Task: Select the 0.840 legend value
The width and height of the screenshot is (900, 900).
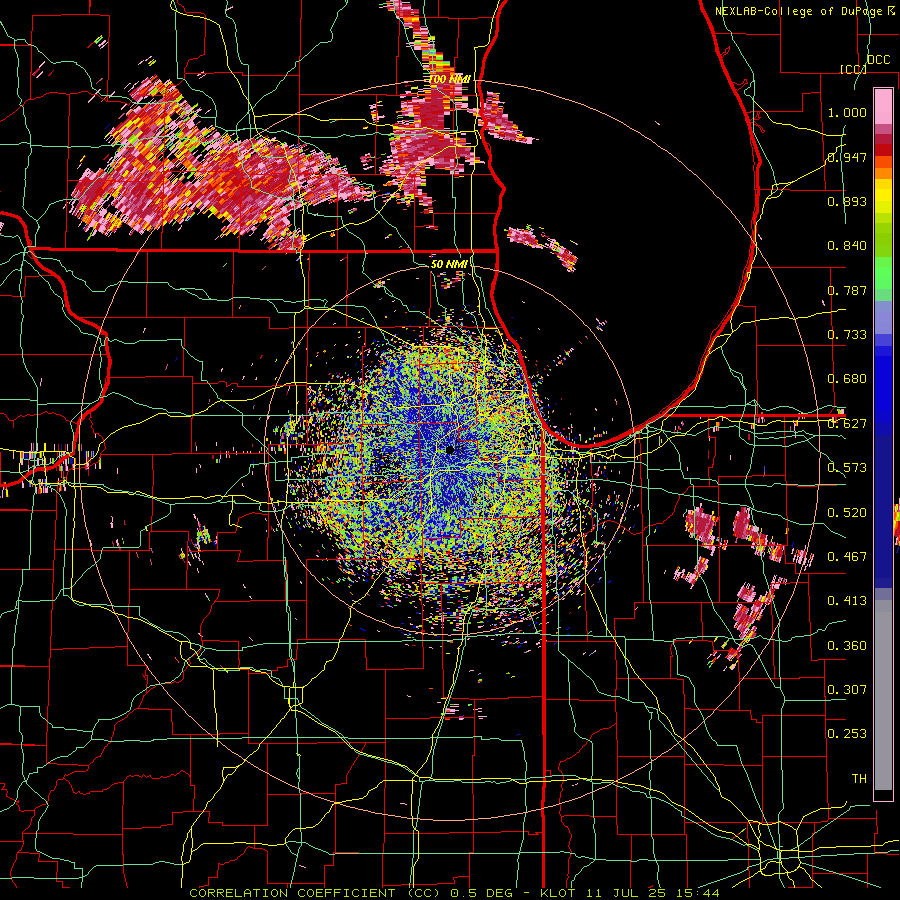Action: point(847,246)
